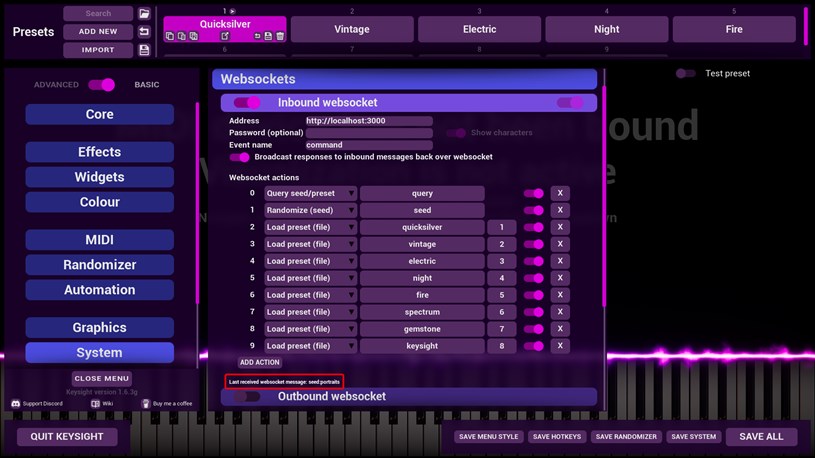Viewport: 815px width, 458px height.
Task: Toggle switch at right of Inbound websocket header
Action: pos(570,102)
